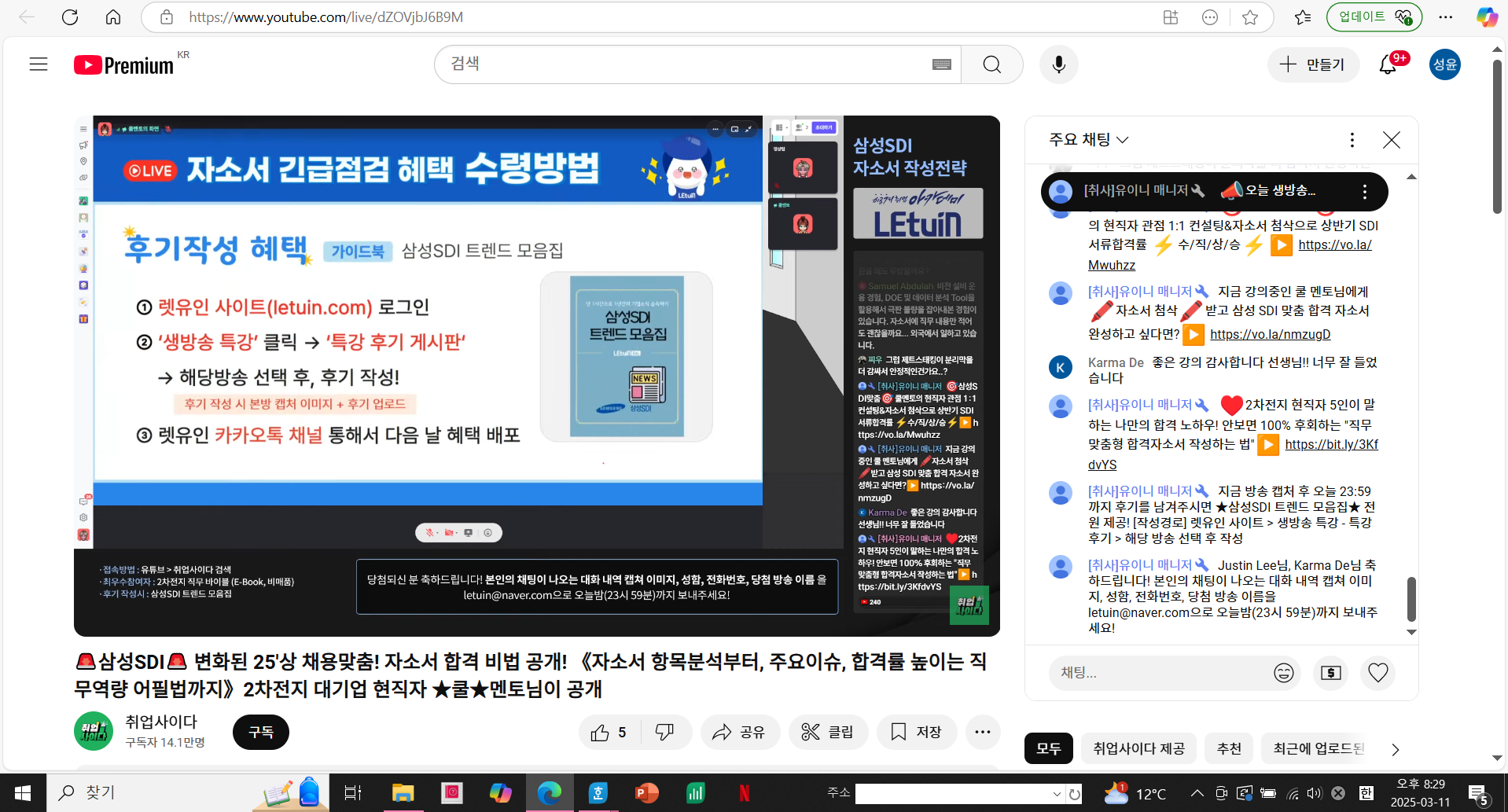Open more actions menu beside 저장

pyautogui.click(x=982, y=733)
